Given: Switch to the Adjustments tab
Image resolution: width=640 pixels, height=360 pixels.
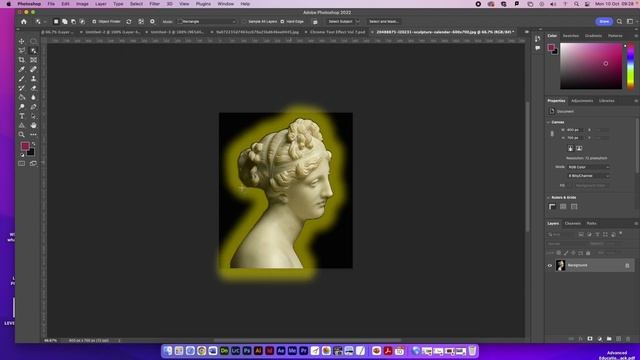Looking at the screenshot, I should [x=582, y=101].
